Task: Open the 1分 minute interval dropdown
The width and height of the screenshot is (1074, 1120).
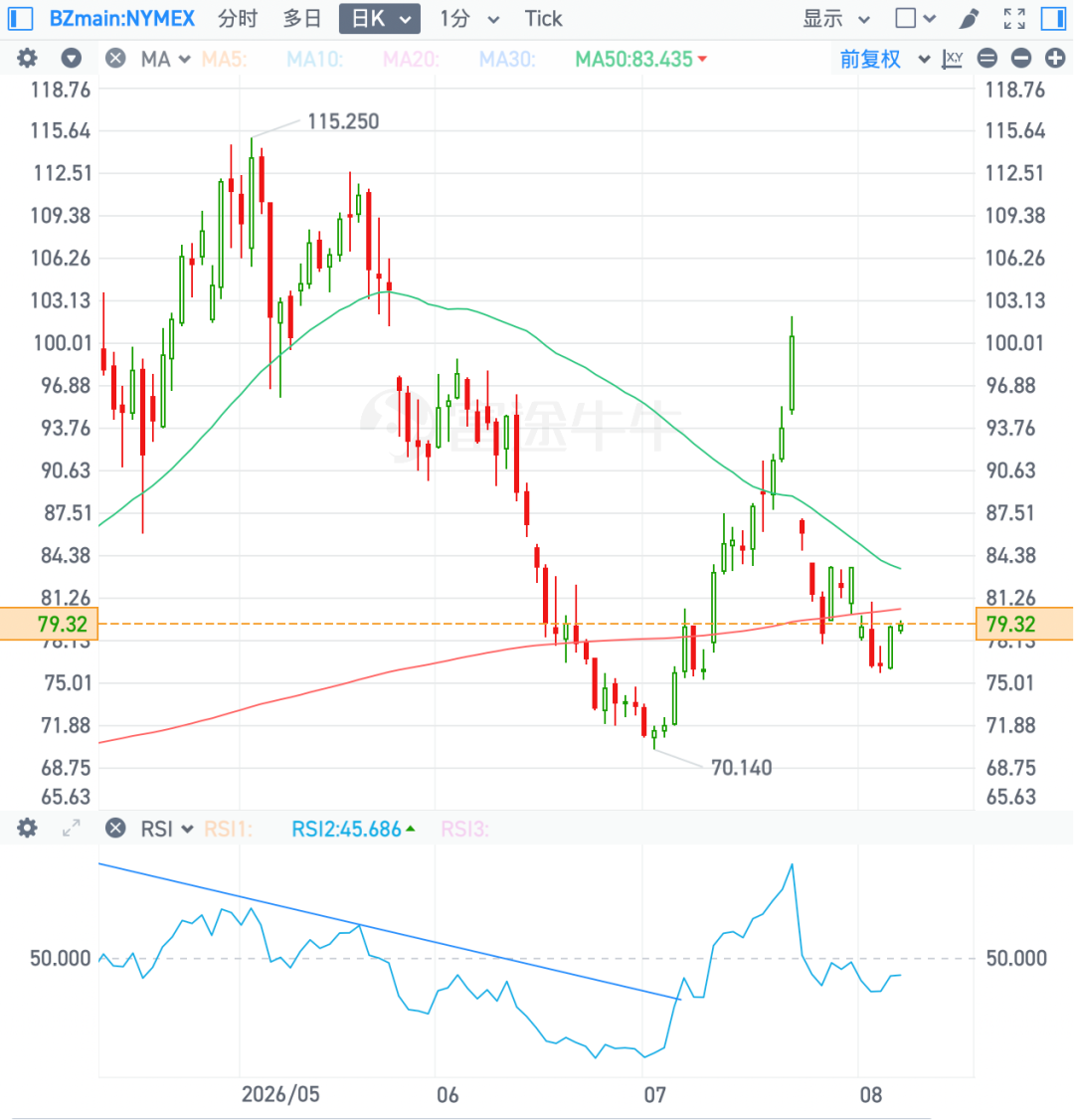Action: pyautogui.click(x=469, y=19)
